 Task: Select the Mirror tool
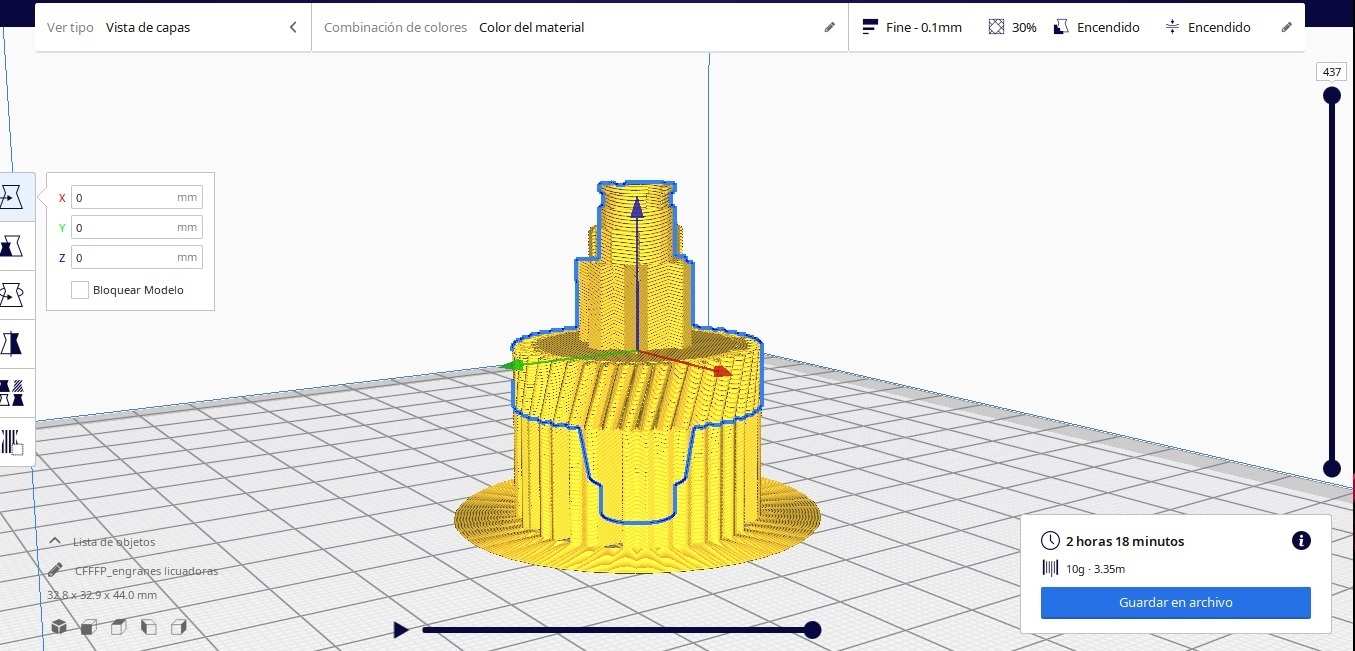point(13,344)
